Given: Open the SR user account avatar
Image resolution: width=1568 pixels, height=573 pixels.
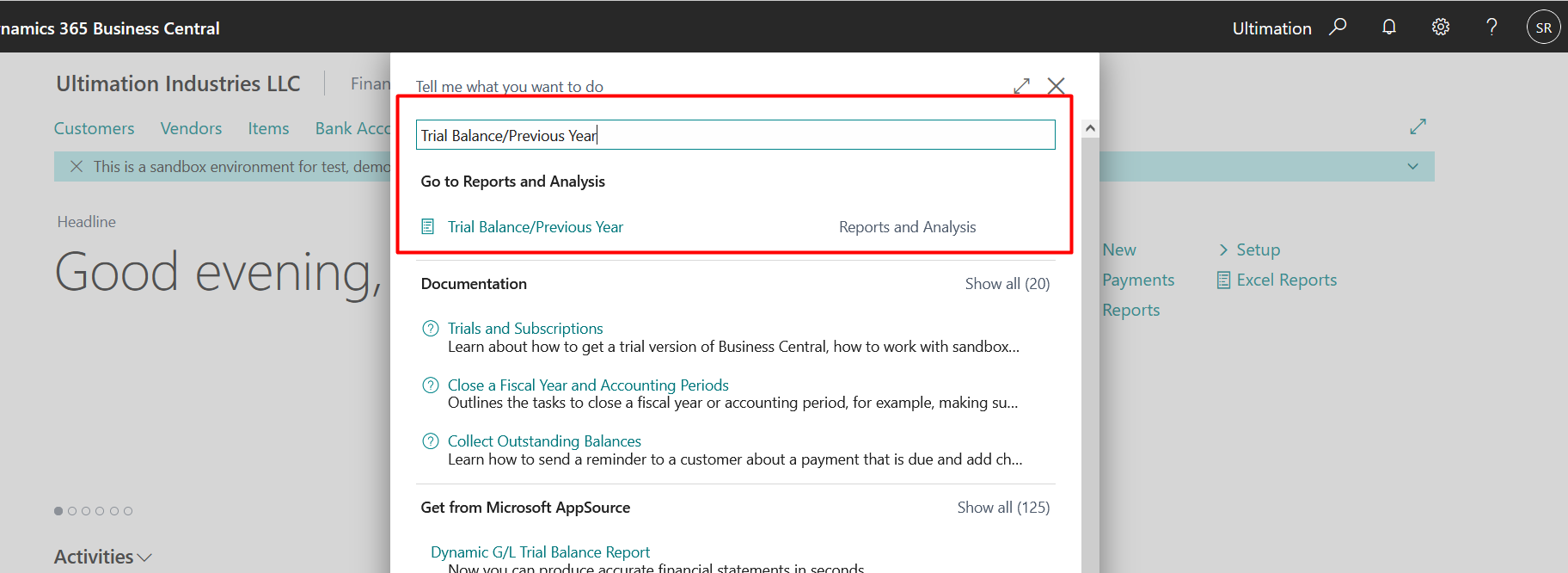Looking at the screenshot, I should [x=1544, y=28].
